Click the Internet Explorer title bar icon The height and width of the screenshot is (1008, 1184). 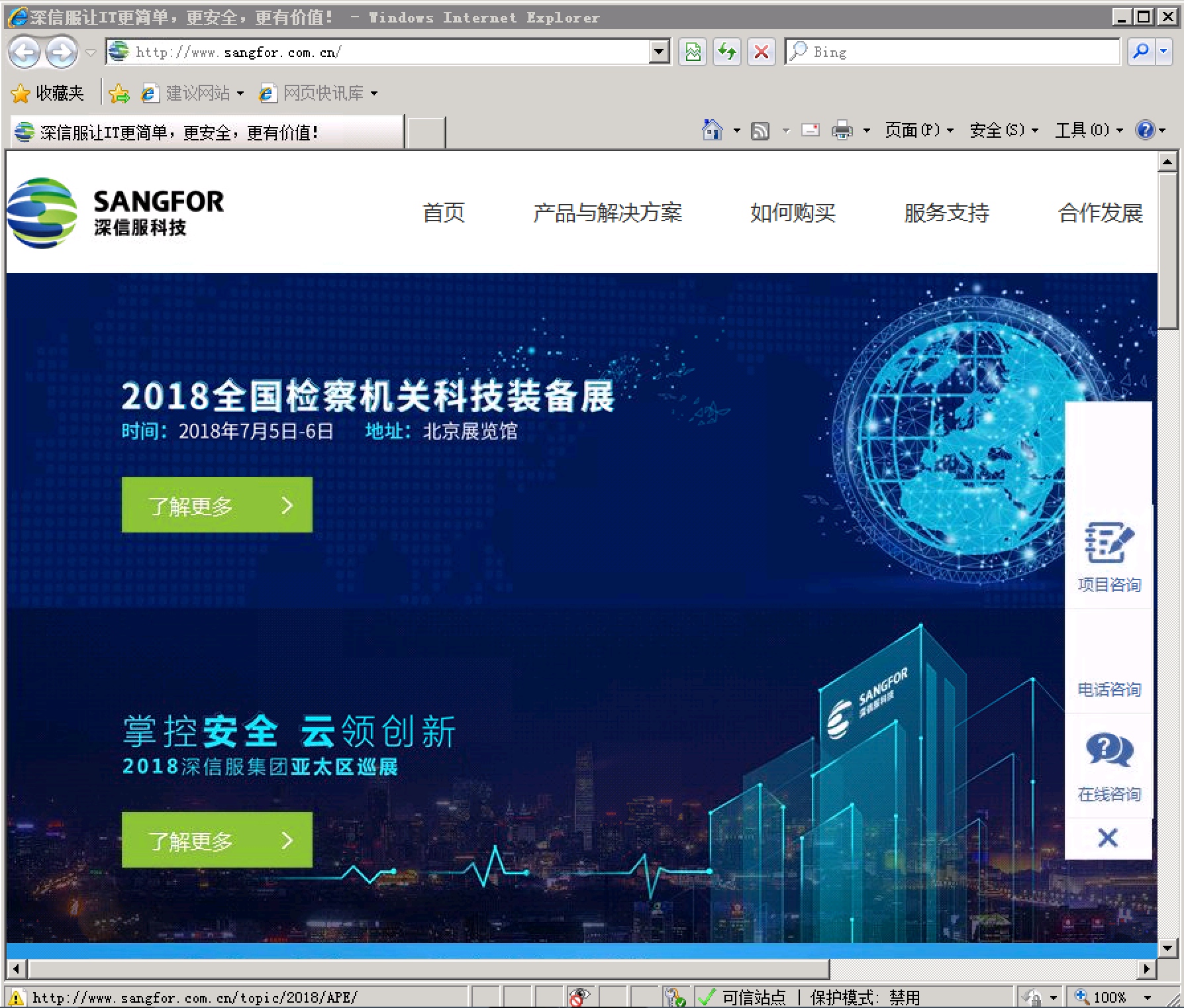(x=18, y=17)
